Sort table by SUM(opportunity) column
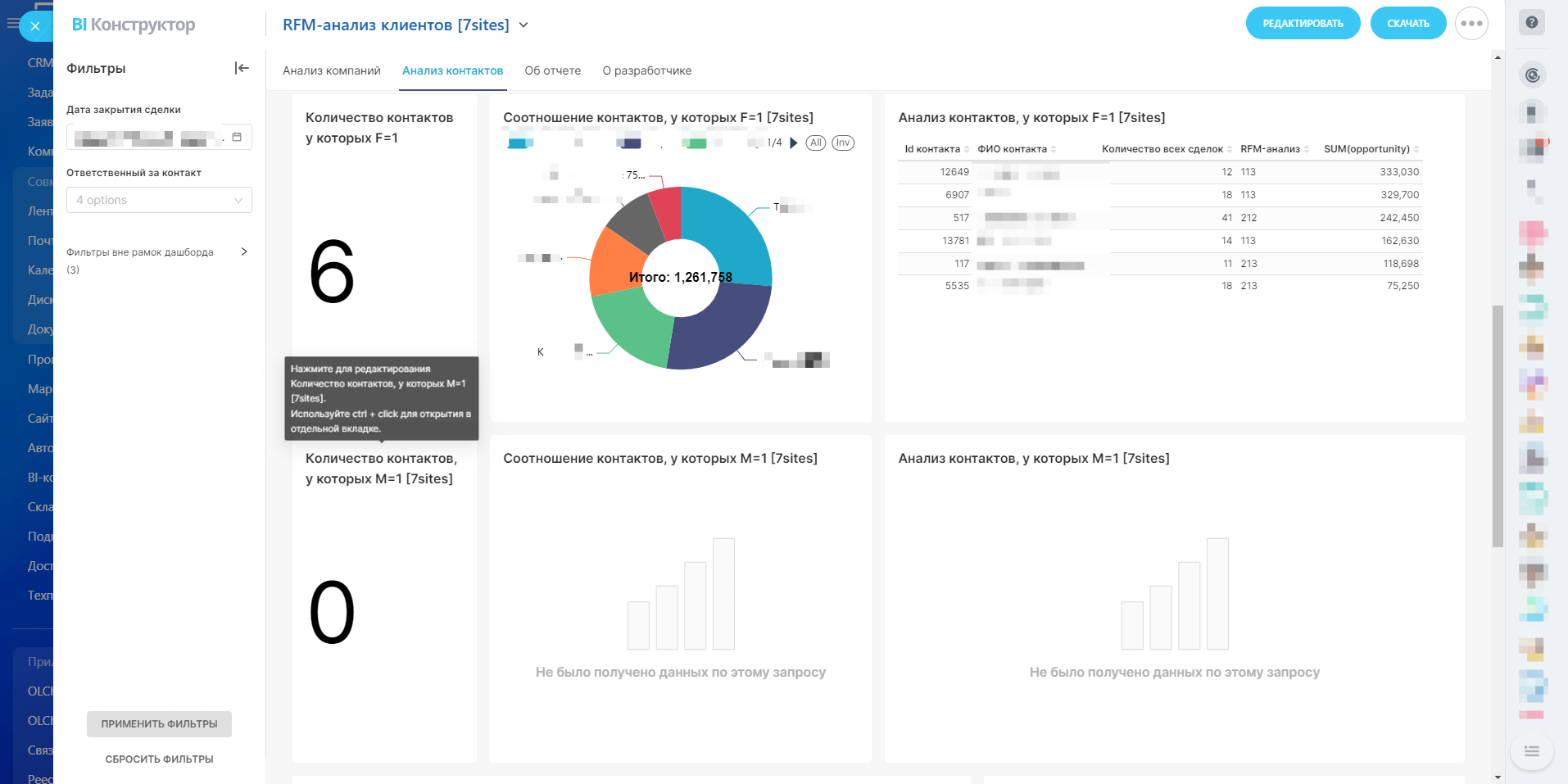This screenshot has width=1568, height=784. point(1366,149)
